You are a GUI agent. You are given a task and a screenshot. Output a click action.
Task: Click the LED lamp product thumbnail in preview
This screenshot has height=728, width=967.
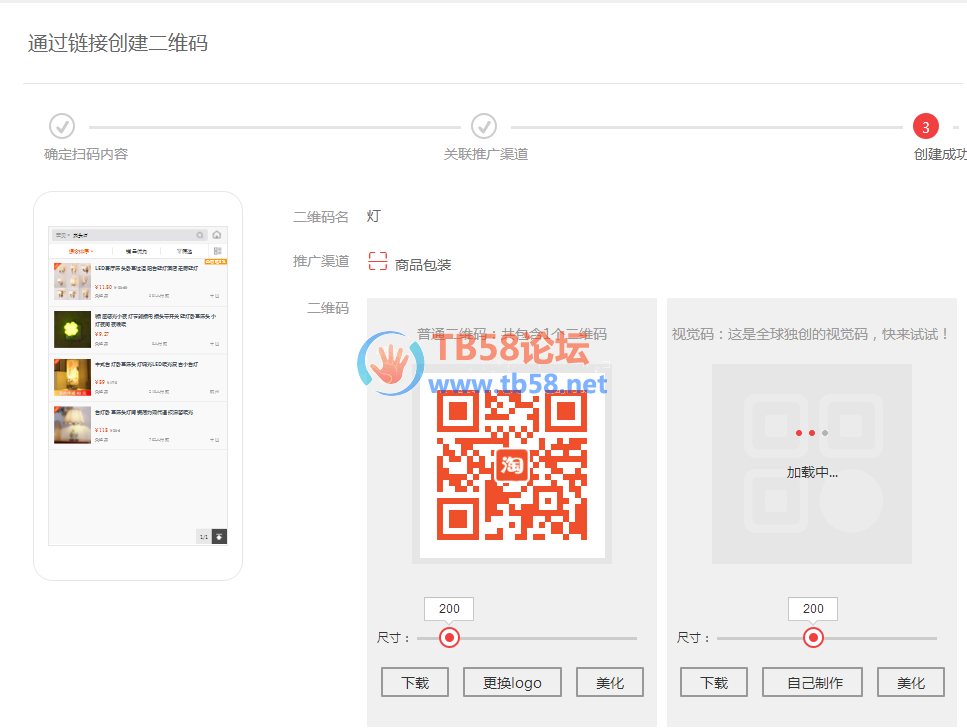click(x=72, y=282)
